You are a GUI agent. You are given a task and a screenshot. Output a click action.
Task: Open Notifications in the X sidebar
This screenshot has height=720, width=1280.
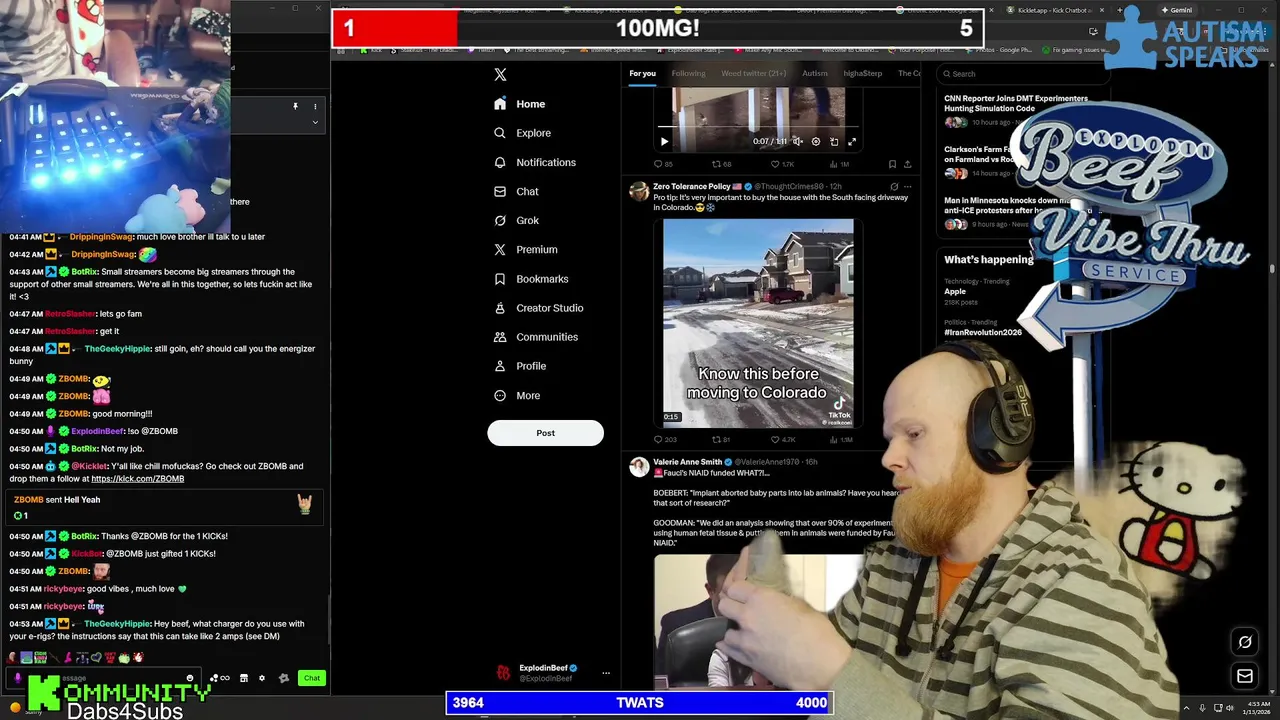coord(534,162)
